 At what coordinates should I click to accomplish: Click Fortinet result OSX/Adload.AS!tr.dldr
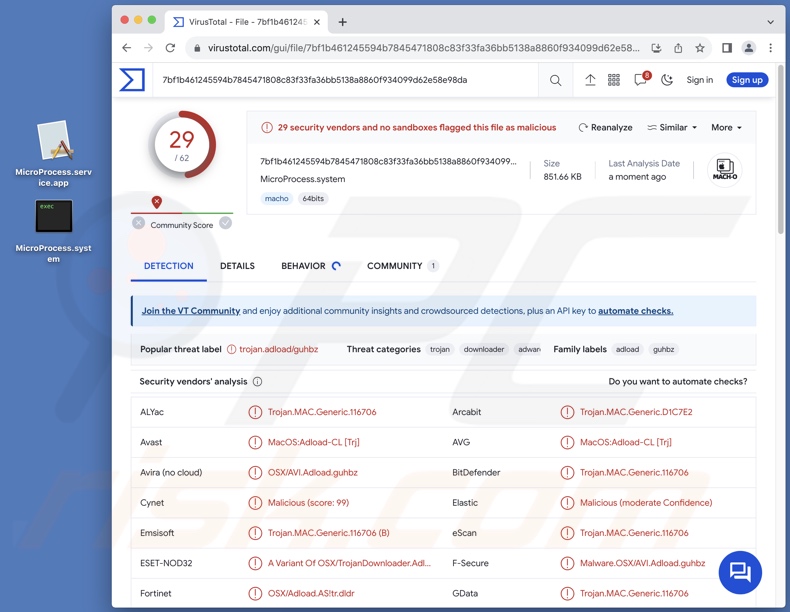311,593
